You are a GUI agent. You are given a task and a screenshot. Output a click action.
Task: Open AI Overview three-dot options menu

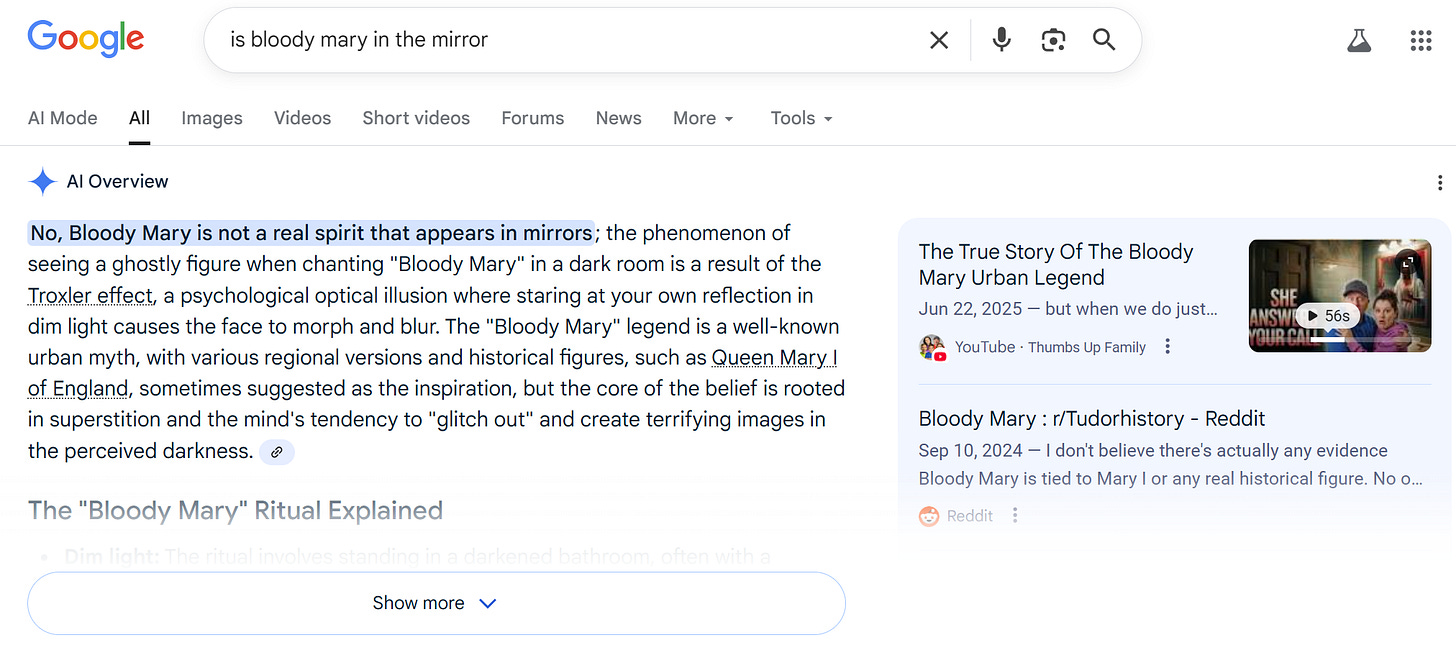tap(1439, 182)
